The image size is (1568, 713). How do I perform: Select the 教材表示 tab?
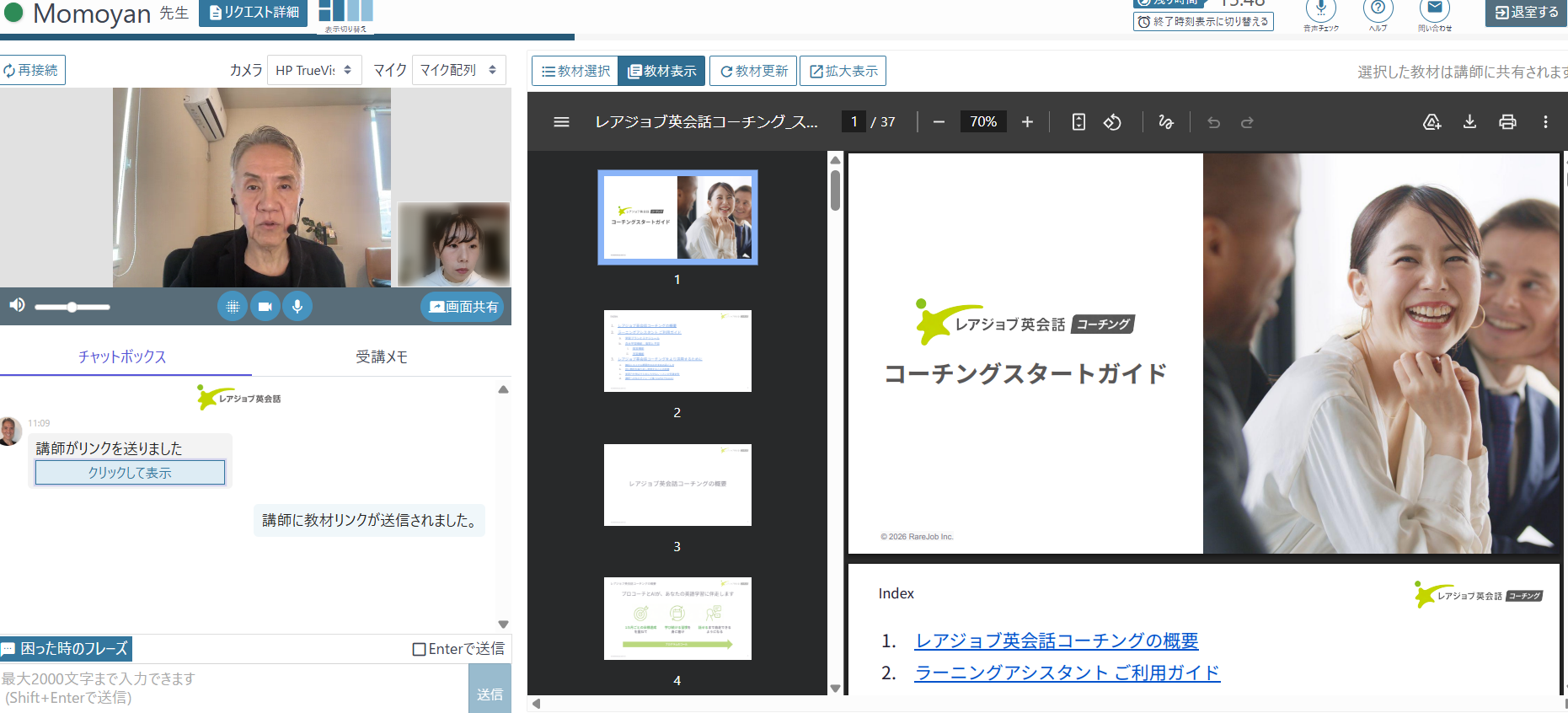[662, 71]
